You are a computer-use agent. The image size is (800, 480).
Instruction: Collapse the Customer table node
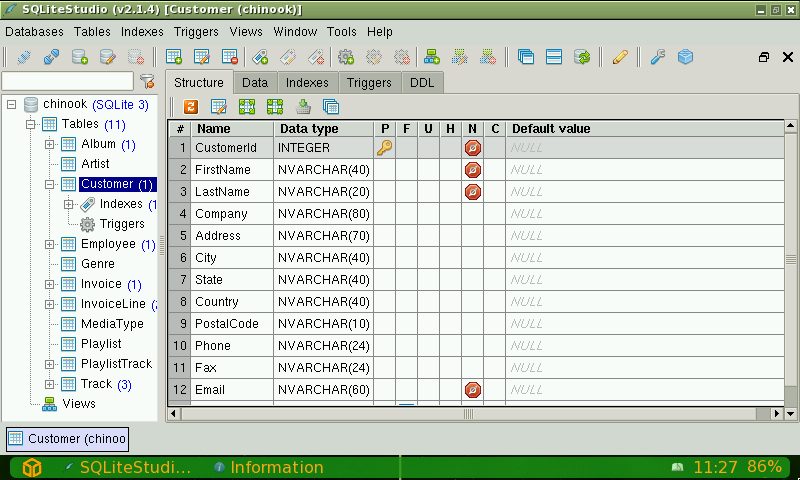(49, 184)
